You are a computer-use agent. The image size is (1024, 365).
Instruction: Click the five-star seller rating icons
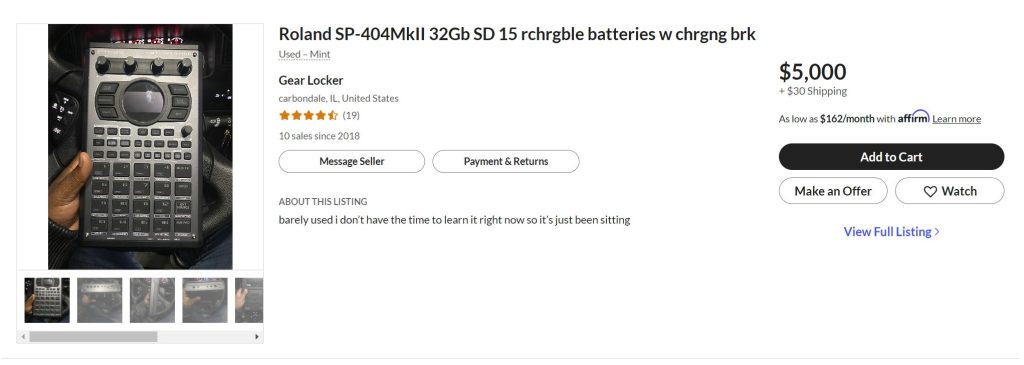click(308, 116)
